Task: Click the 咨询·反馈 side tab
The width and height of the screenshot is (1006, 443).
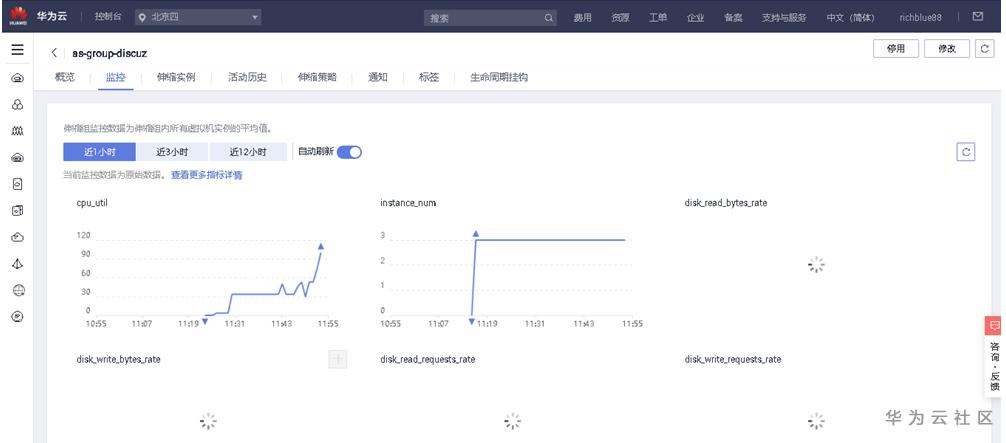Action: pyautogui.click(x=994, y=366)
